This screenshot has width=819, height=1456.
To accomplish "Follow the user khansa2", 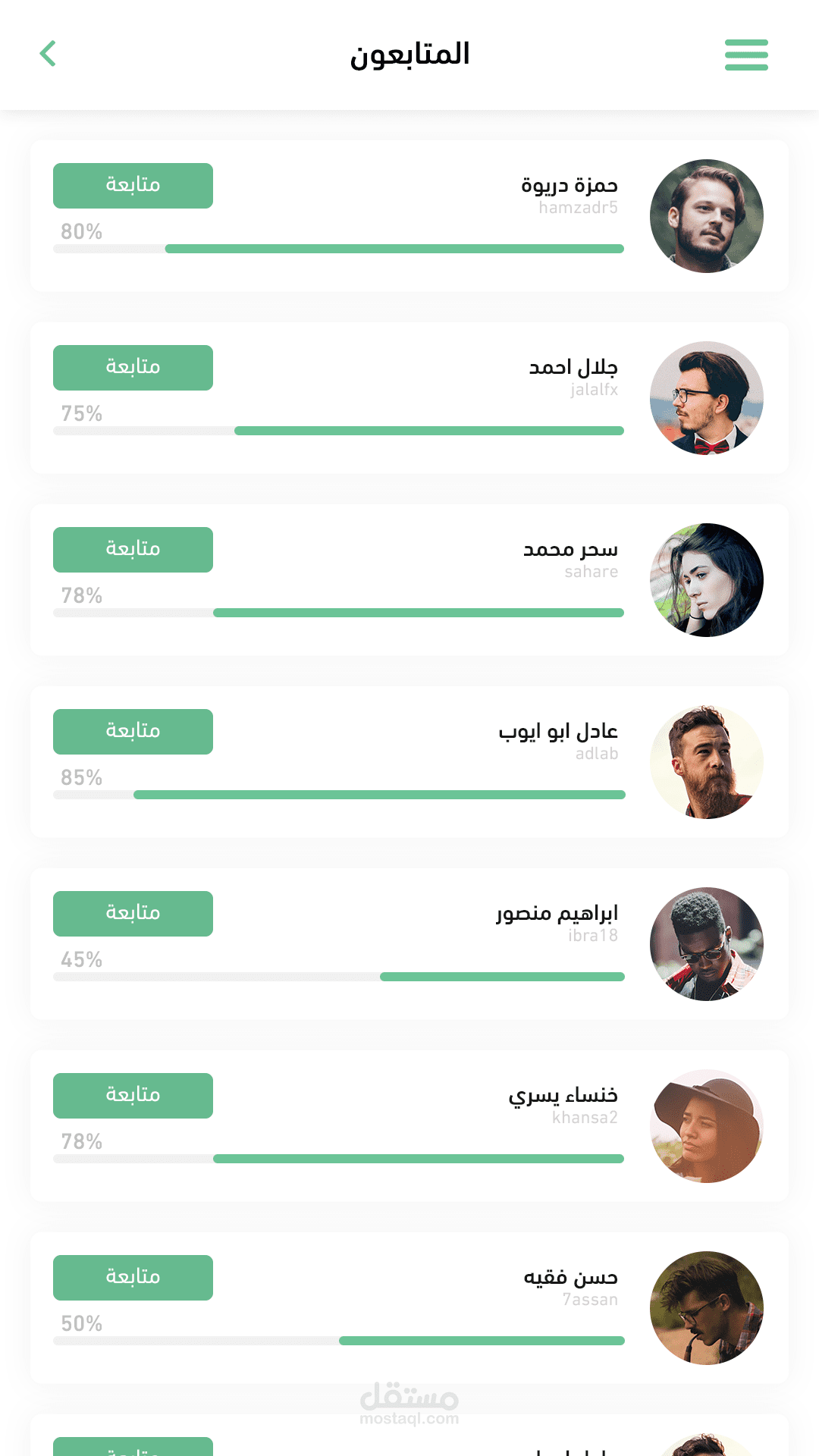I will coord(133,1096).
